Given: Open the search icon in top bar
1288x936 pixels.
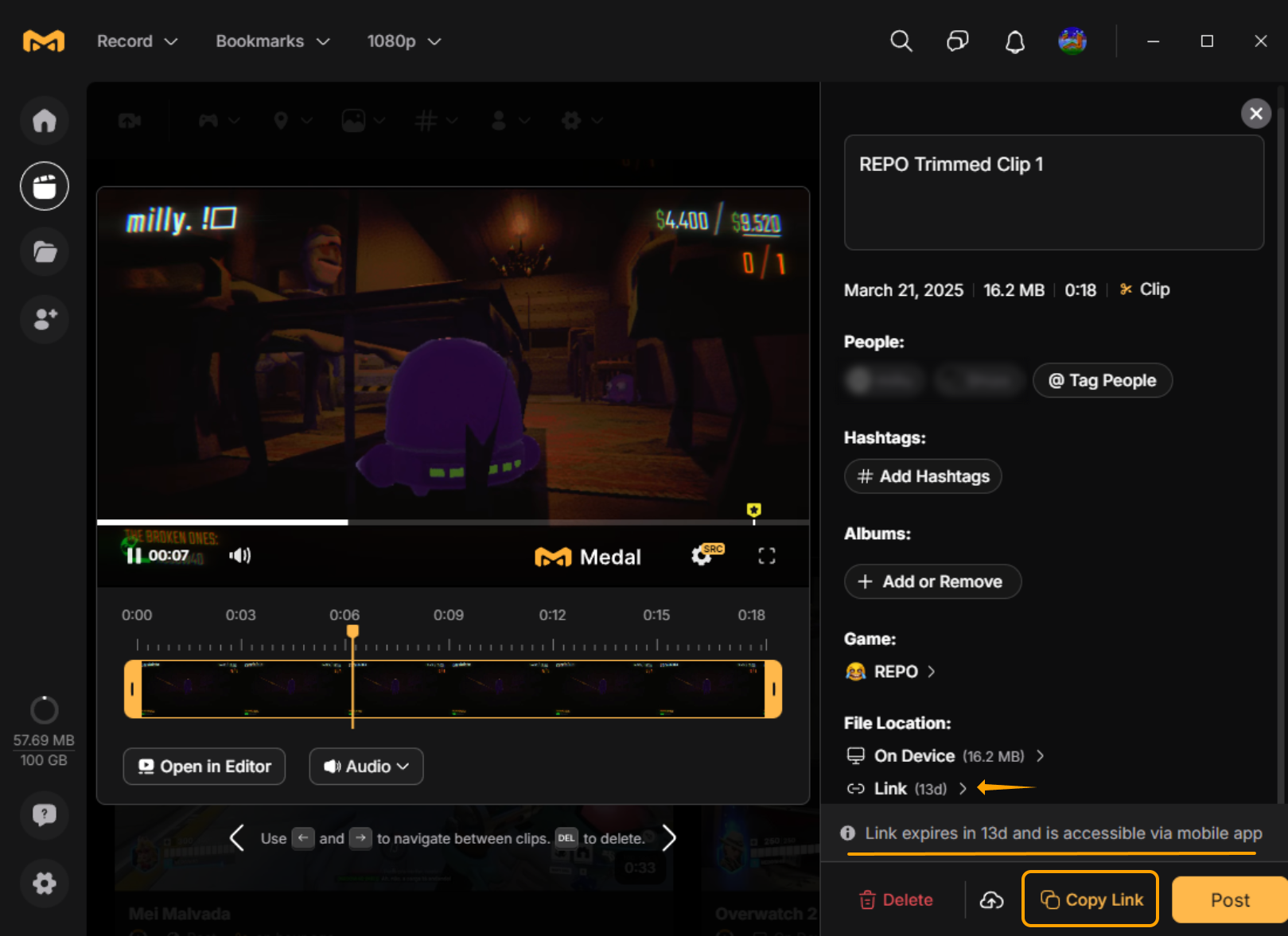Looking at the screenshot, I should tap(901, 41).
